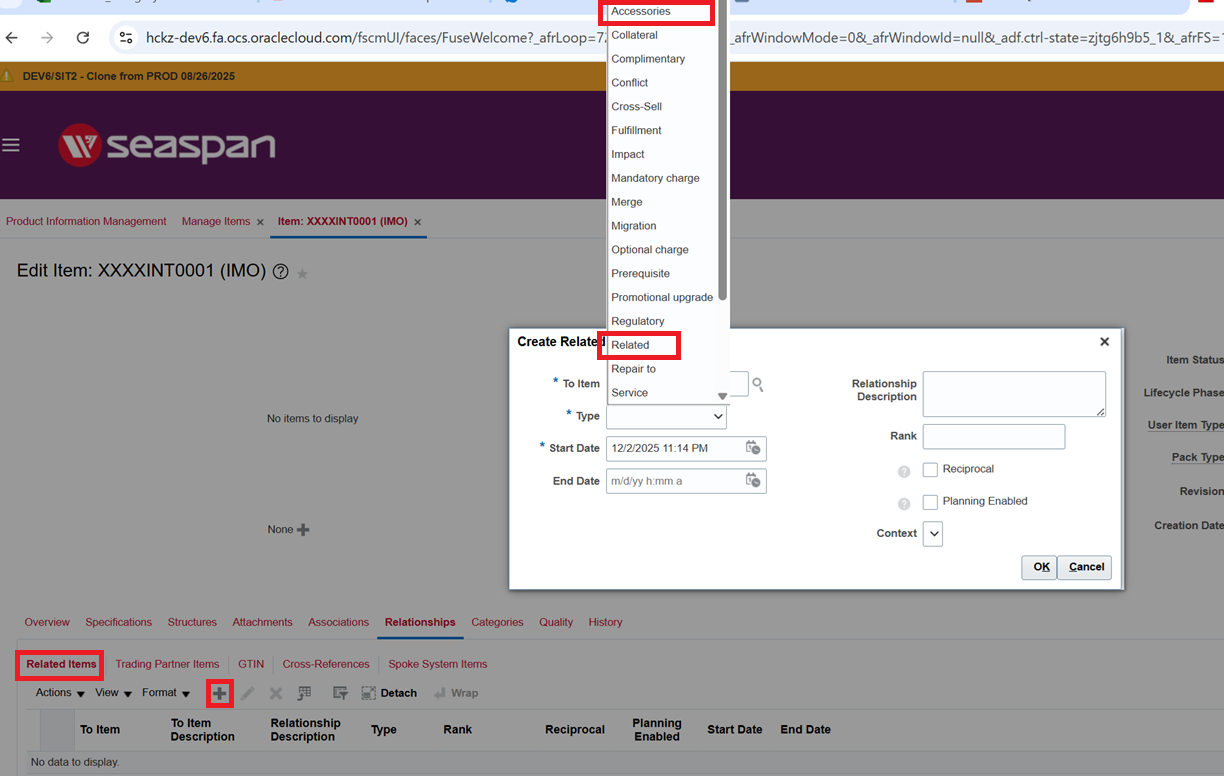The height and width of the screenshot is (776, 1224).
Task: Open the Actions menu in the table toolbar
Action: 60,693
